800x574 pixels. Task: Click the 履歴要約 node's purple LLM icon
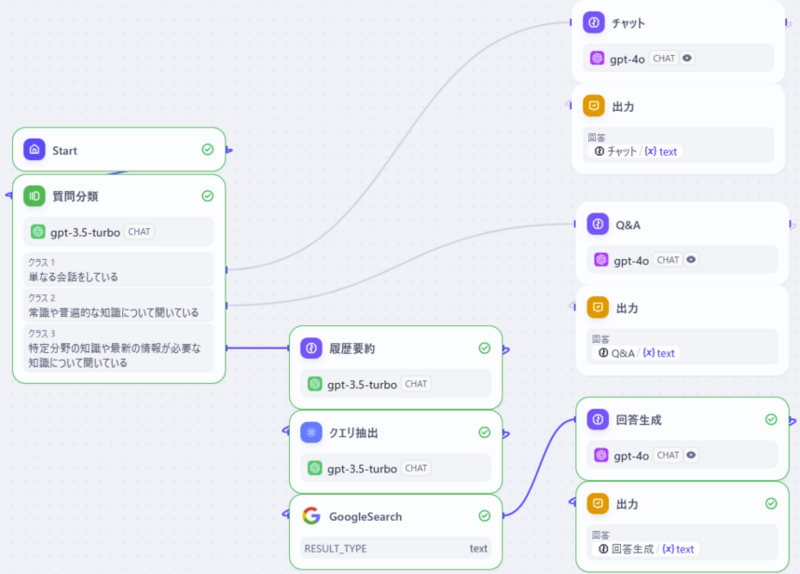click(x=312, y=348)
